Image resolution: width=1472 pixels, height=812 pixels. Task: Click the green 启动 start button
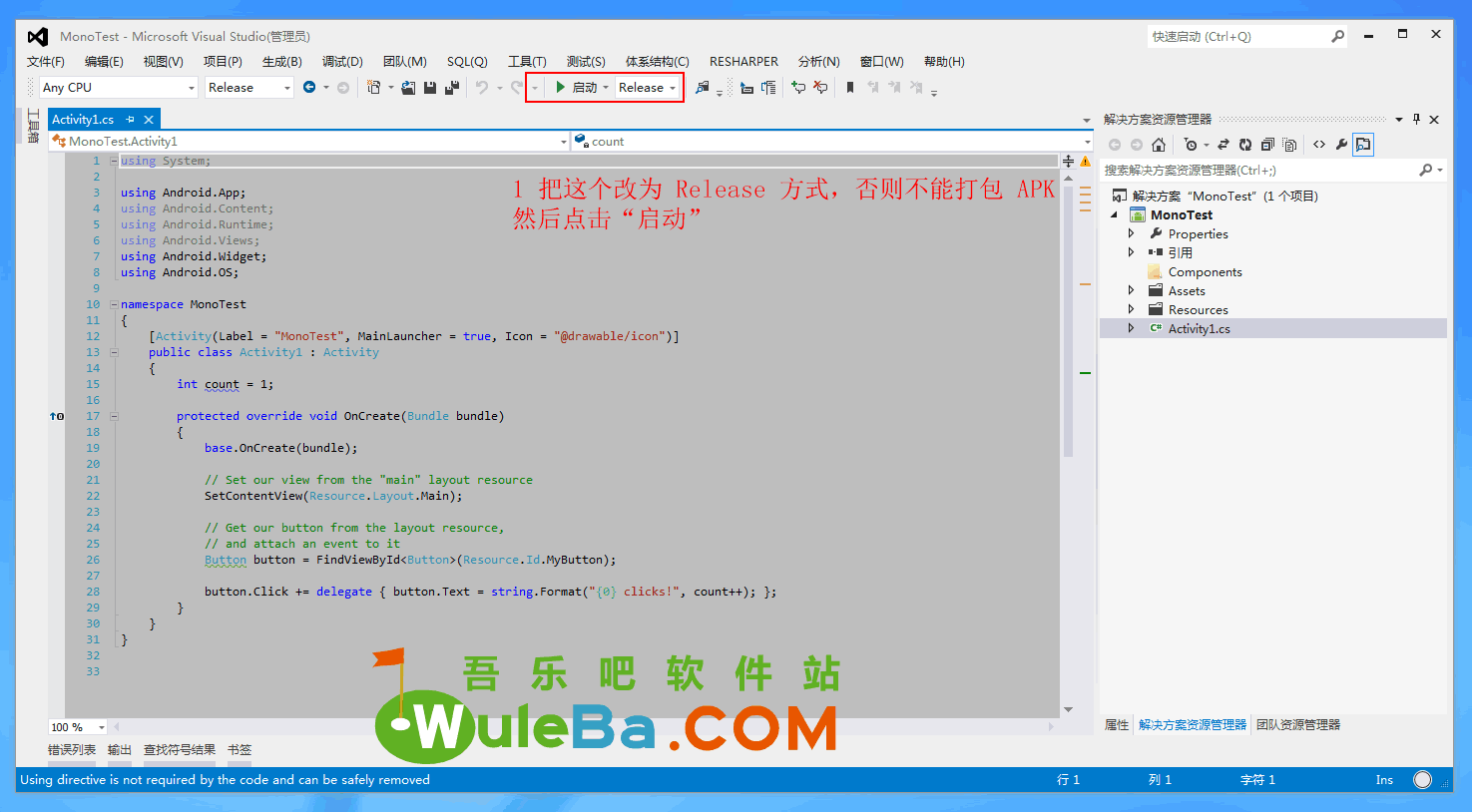[576, 88]
